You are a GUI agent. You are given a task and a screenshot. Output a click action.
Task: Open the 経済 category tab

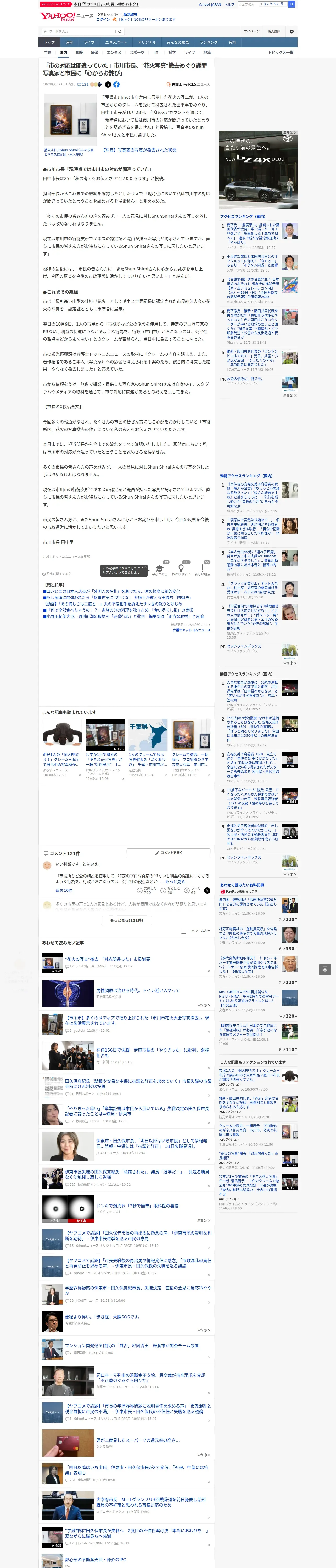pyautogui.click(x=94, y=52)
